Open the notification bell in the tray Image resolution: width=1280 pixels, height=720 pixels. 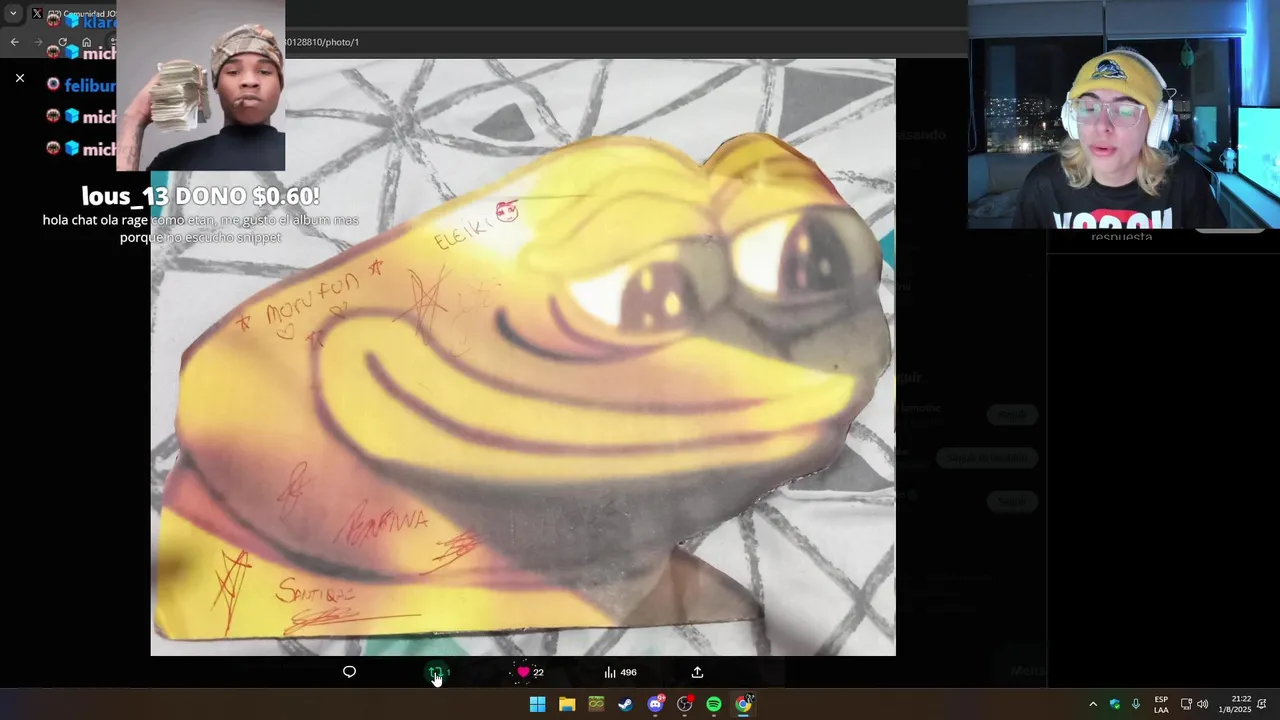coord(1262,704)
